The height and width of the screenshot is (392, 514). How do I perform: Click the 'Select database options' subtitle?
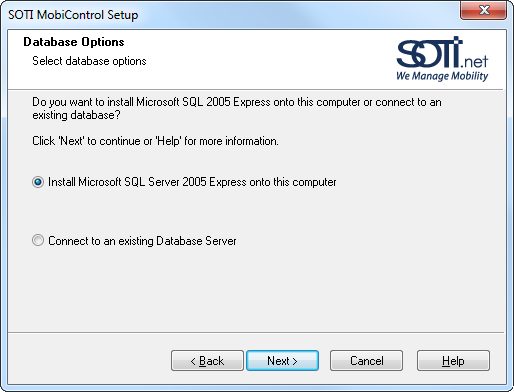click(89, 61)
